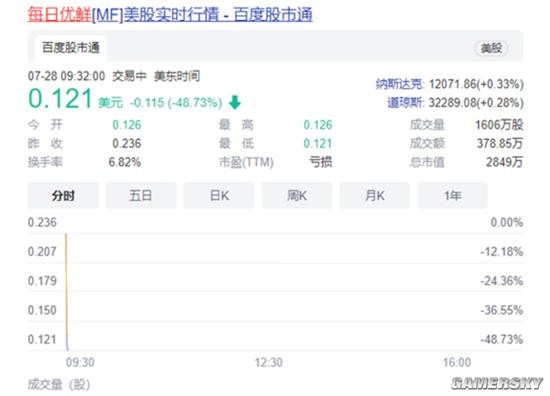Switch chart to 五日 view

tap(141, 195)
